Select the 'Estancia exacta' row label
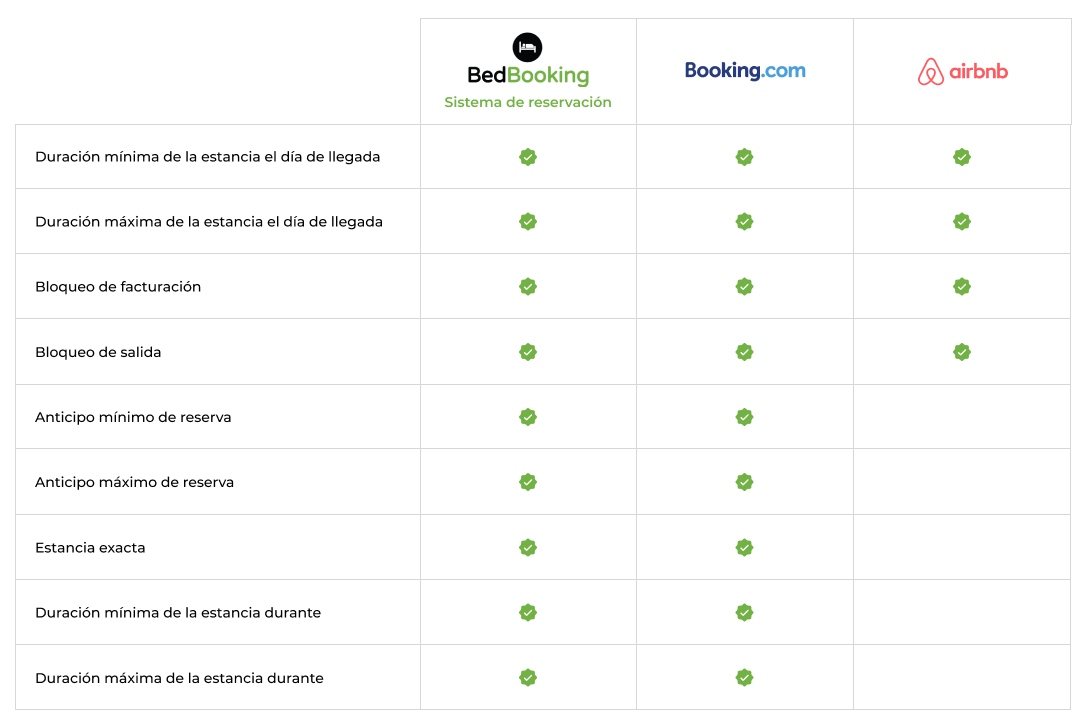The width and height of the screenshot is (1087, 728). tap(90, 548)
